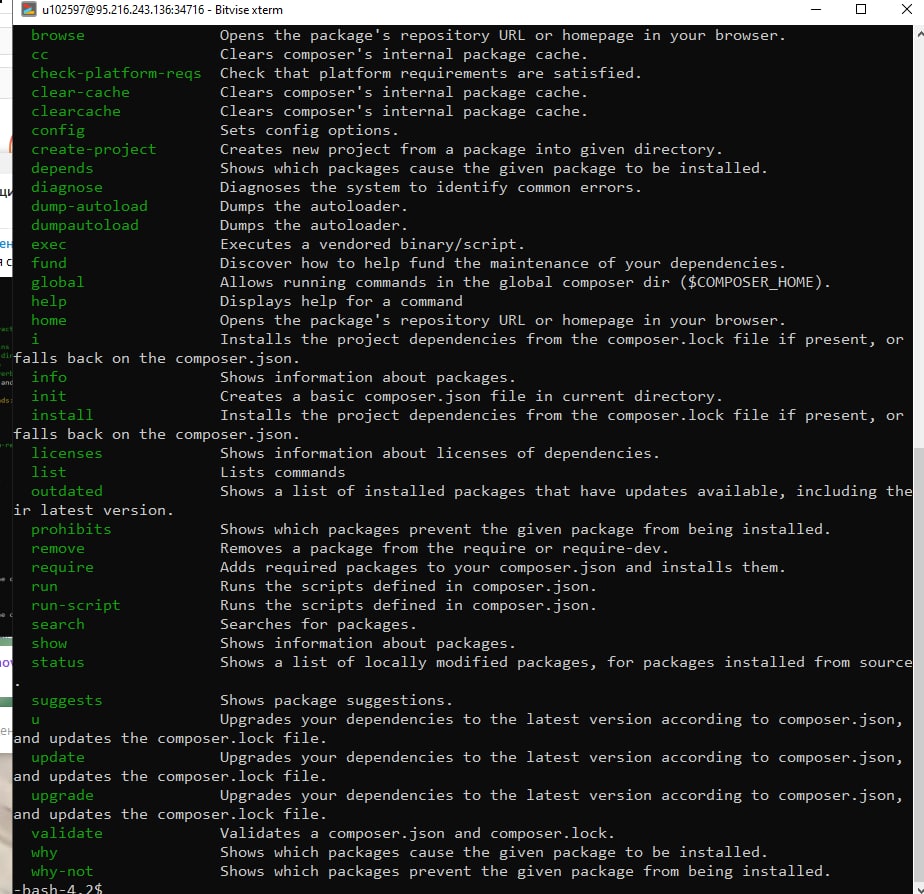
Task: Click the 'outdated' command name
Action: 67,491
